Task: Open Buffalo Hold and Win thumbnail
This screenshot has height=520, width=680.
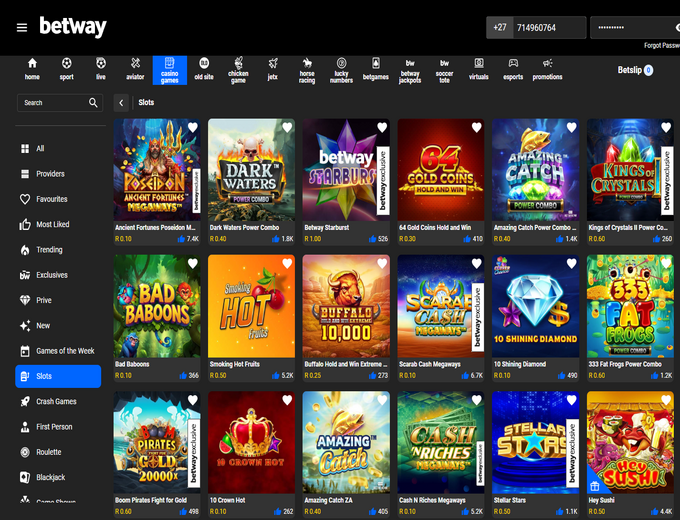Action: pos(346,306)
